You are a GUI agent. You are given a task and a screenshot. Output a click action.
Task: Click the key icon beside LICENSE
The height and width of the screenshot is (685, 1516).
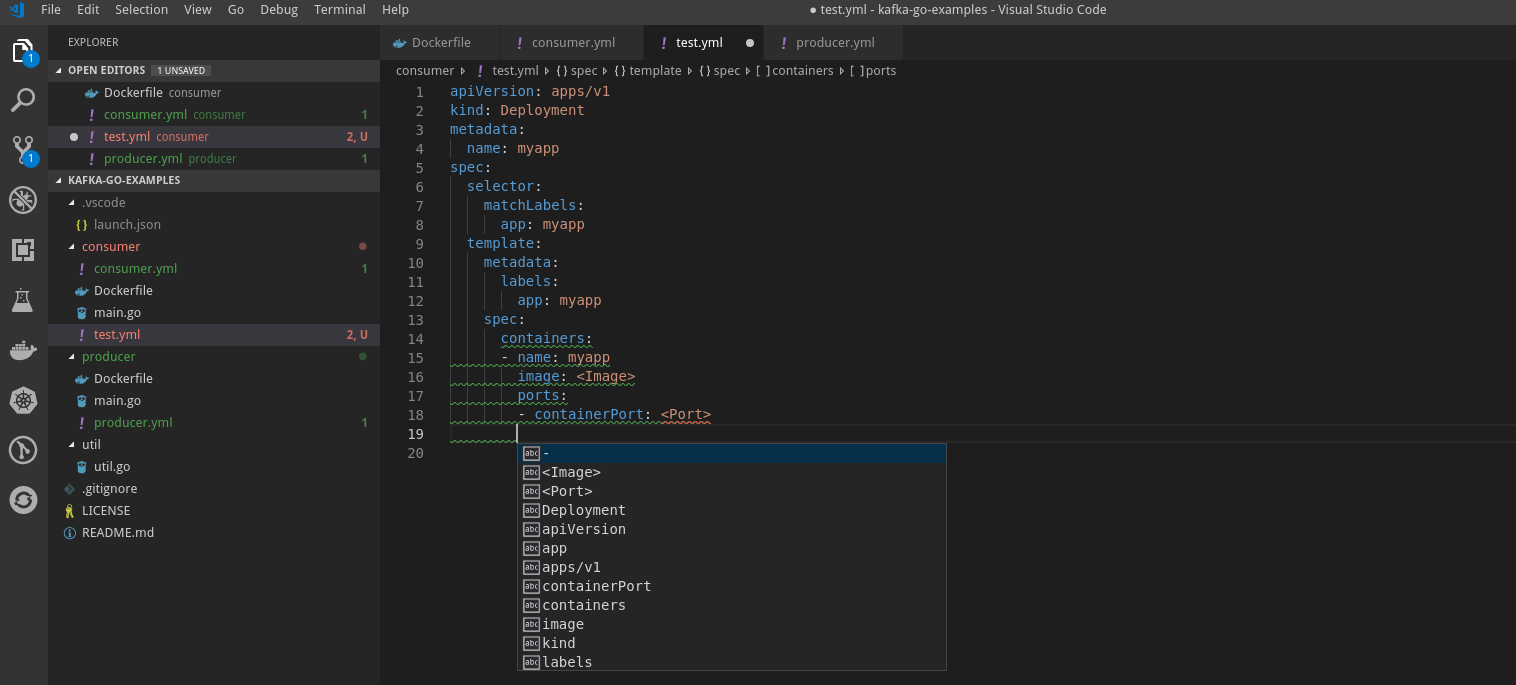[69, 511]
